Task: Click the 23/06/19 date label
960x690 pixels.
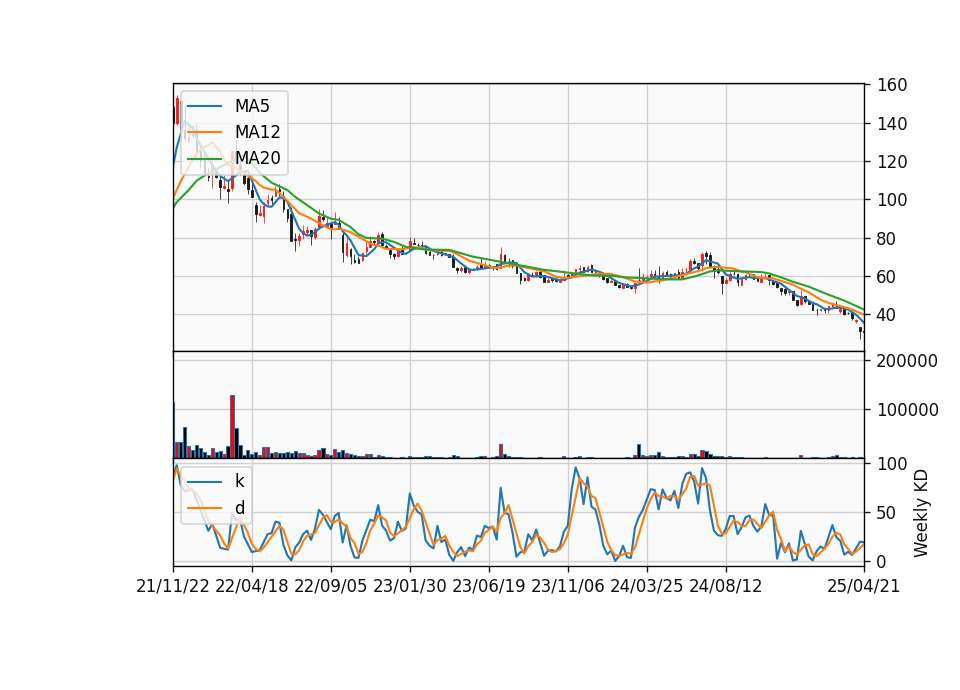Action: point(489,586)
